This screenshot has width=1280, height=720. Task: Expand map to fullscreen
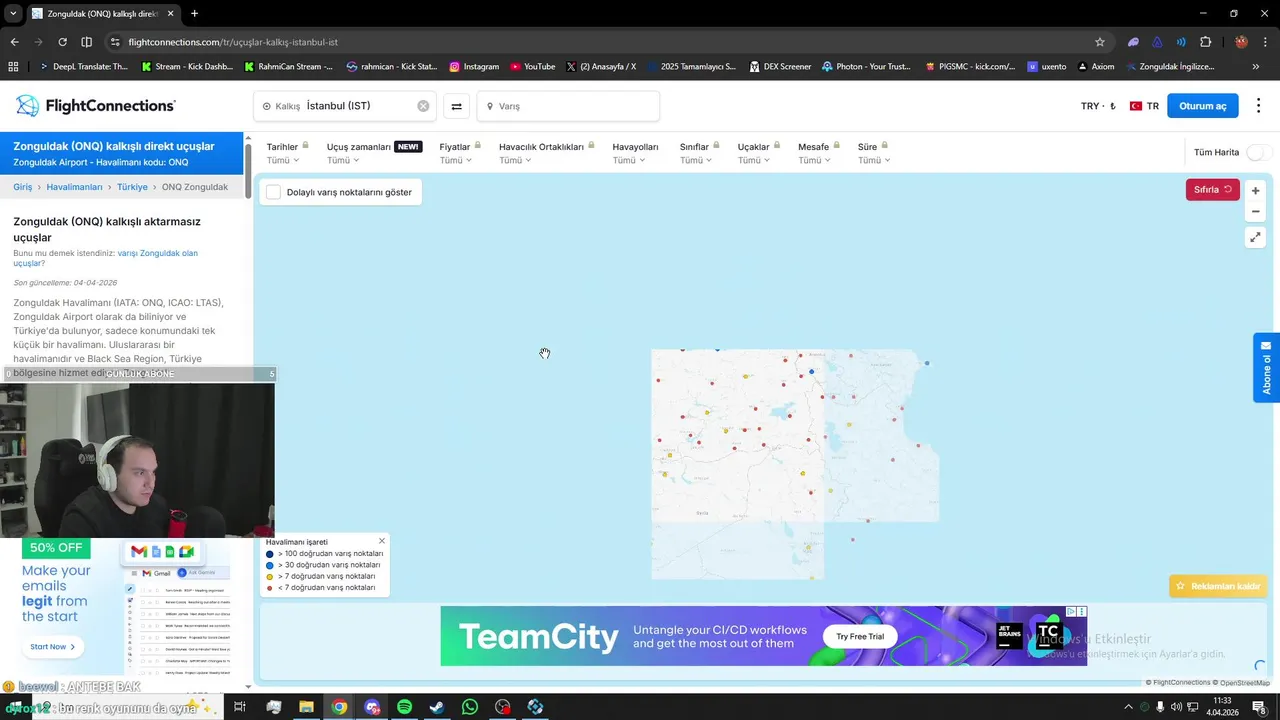coord(1255,237)
